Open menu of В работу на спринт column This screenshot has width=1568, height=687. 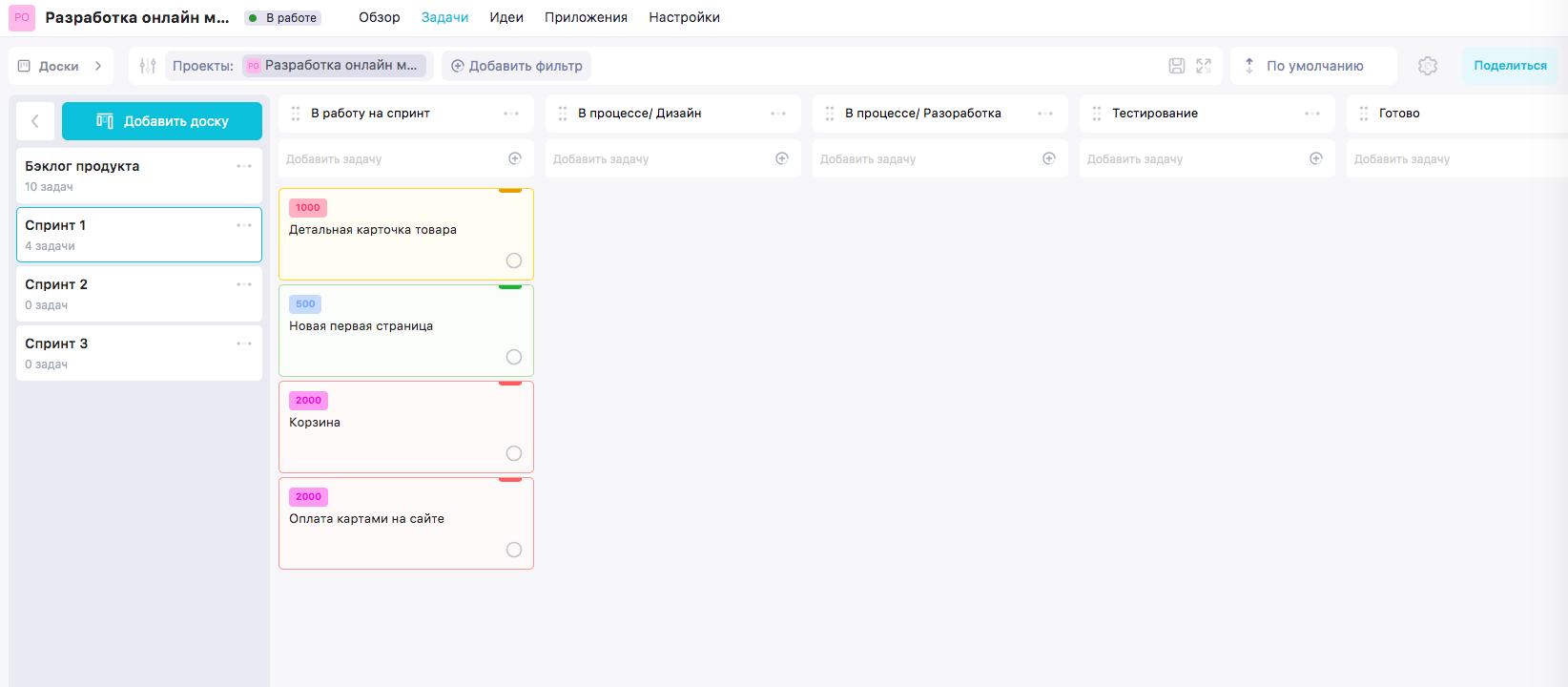[511, 114]
